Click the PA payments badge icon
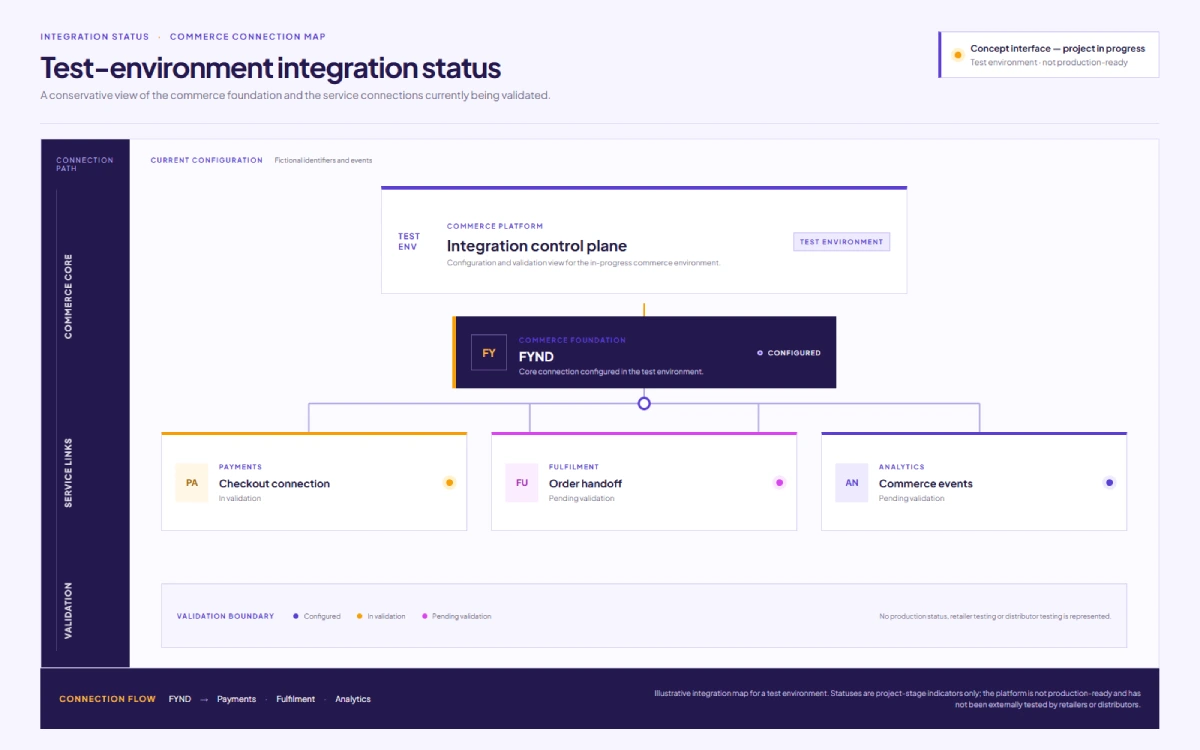The height and width of the screenshot is (750, 1200). 192,483
